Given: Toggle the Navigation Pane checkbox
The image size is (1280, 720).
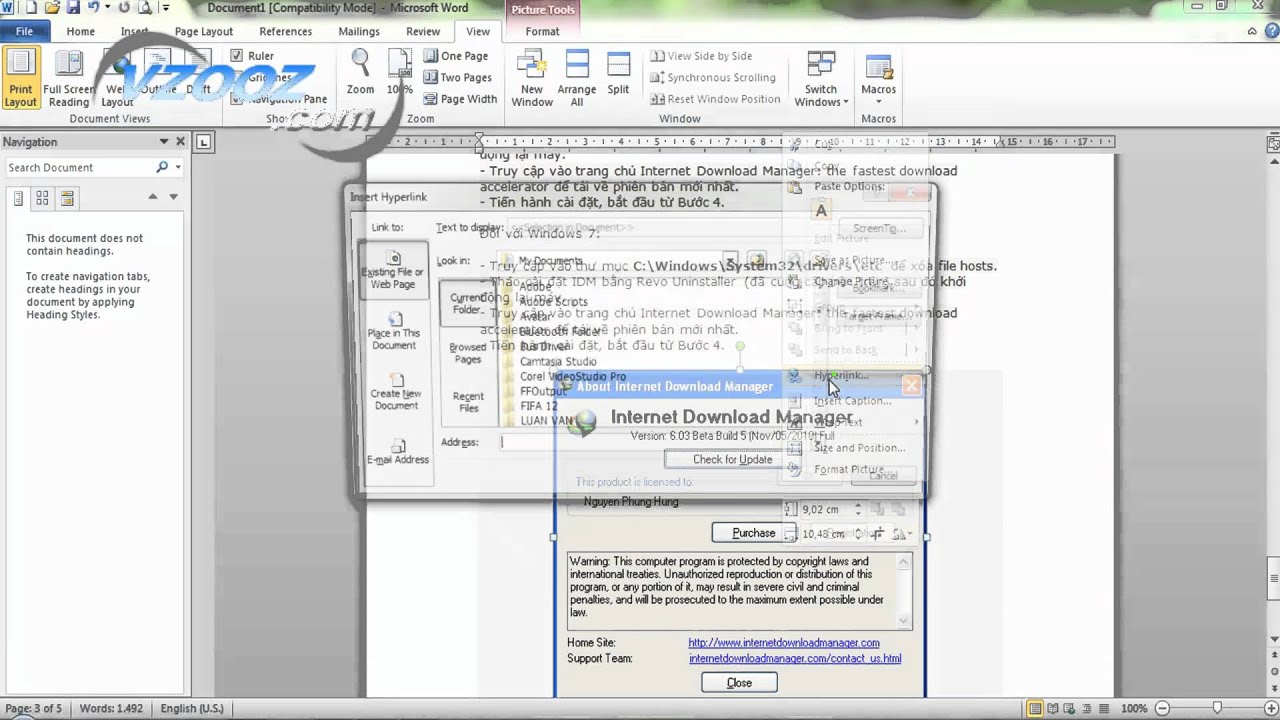Looking at the screenshot, I should tap(236, 99).
